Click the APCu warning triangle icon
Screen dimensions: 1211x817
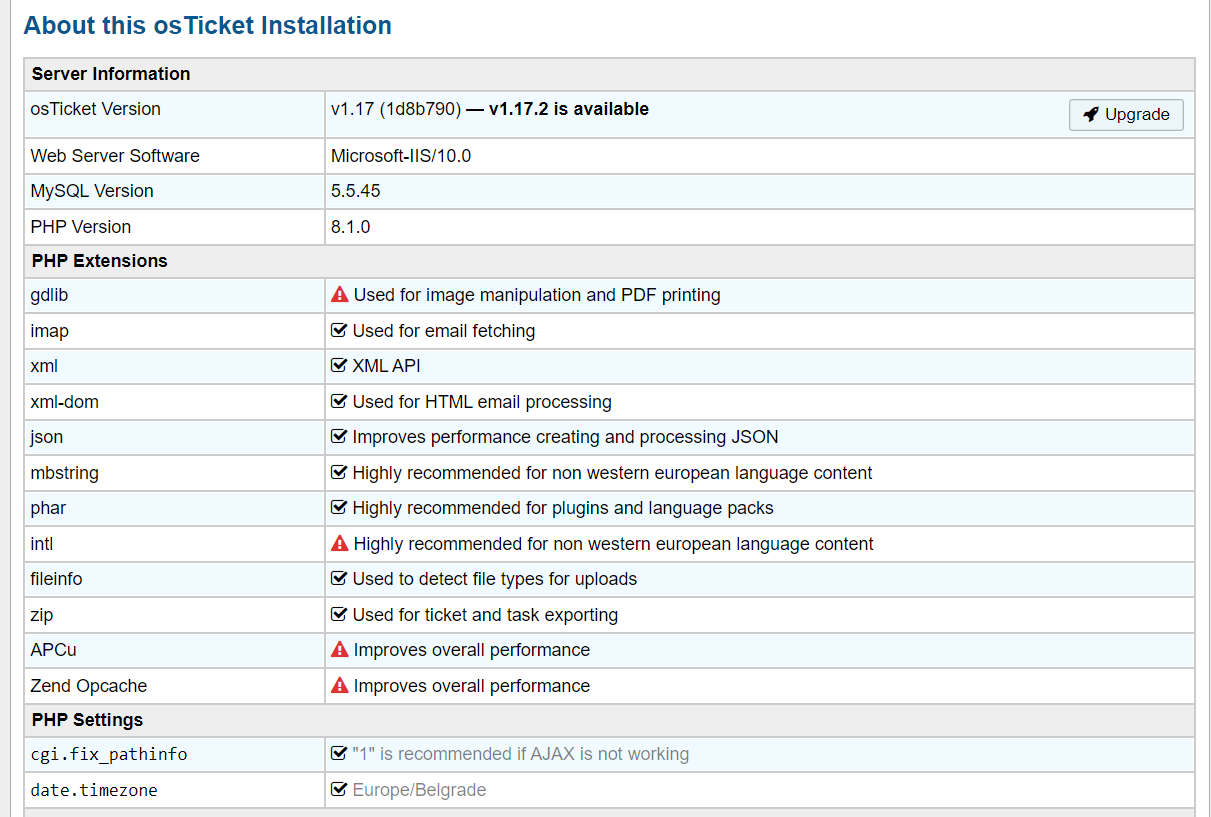tap(340, 650)
